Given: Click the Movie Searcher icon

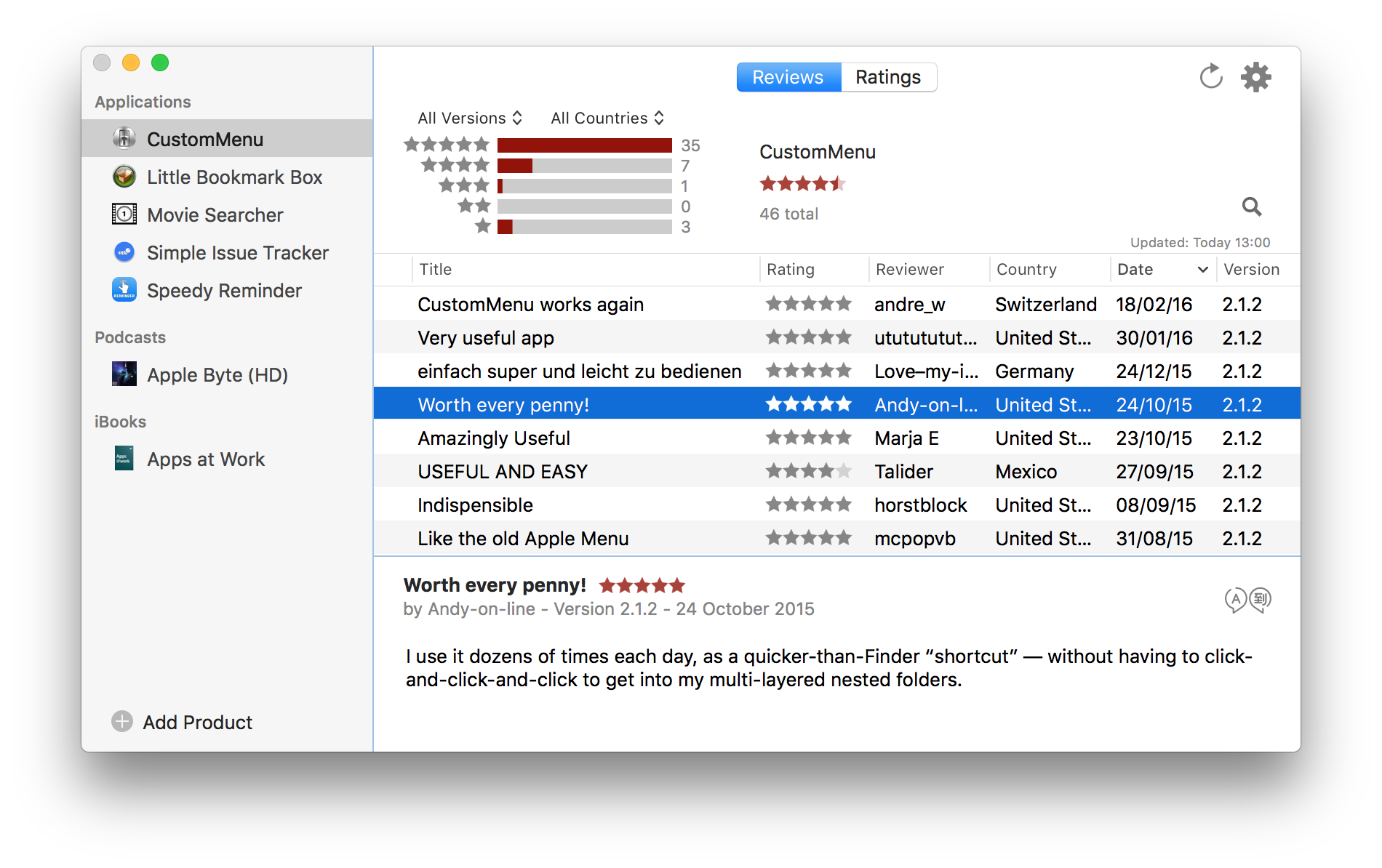Looking at the screenshot, I should pos(124,214).
